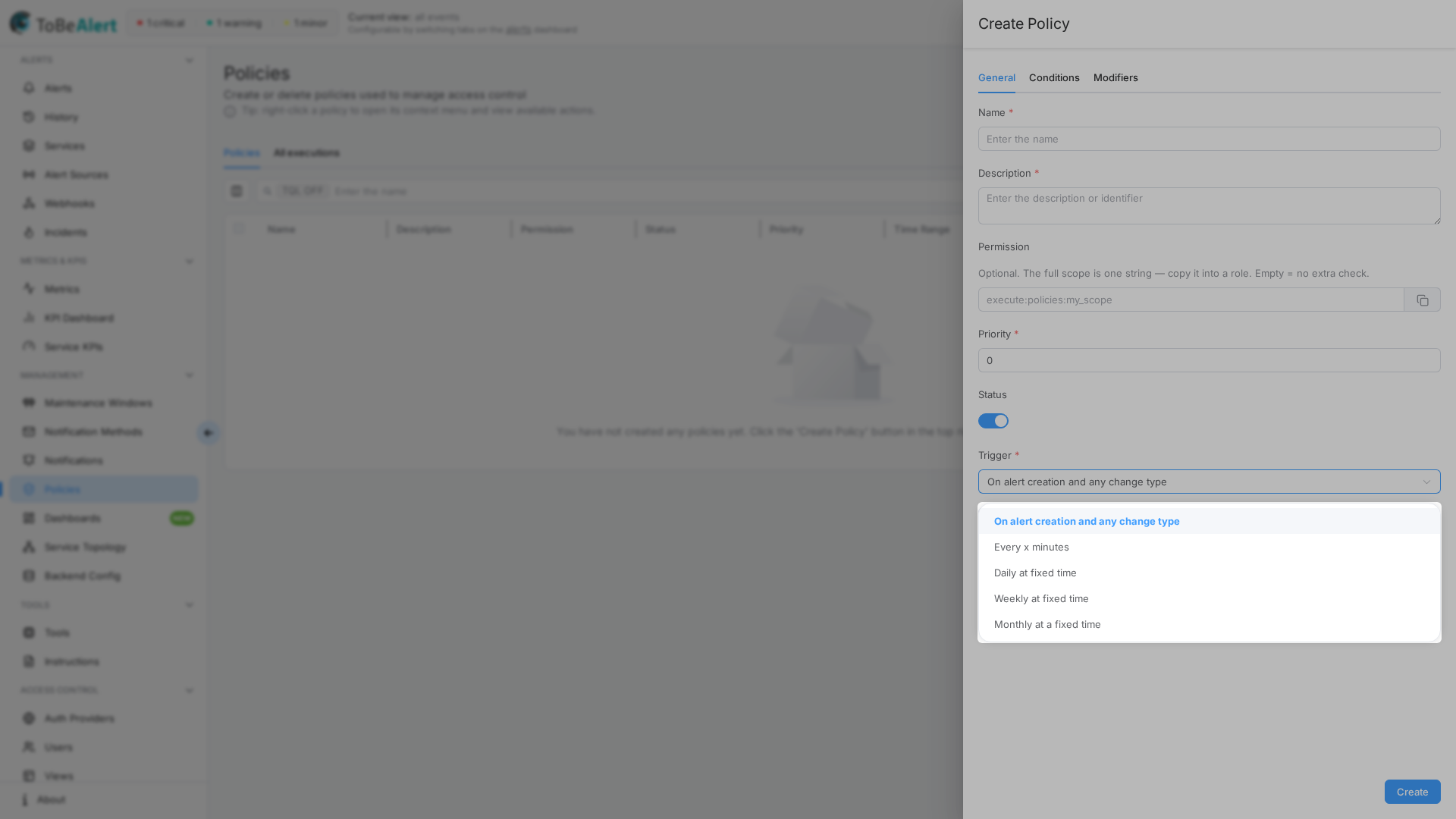Open KPI Dashboard sidebar item
Screen dimensions: 1456x819
point(104,318)
